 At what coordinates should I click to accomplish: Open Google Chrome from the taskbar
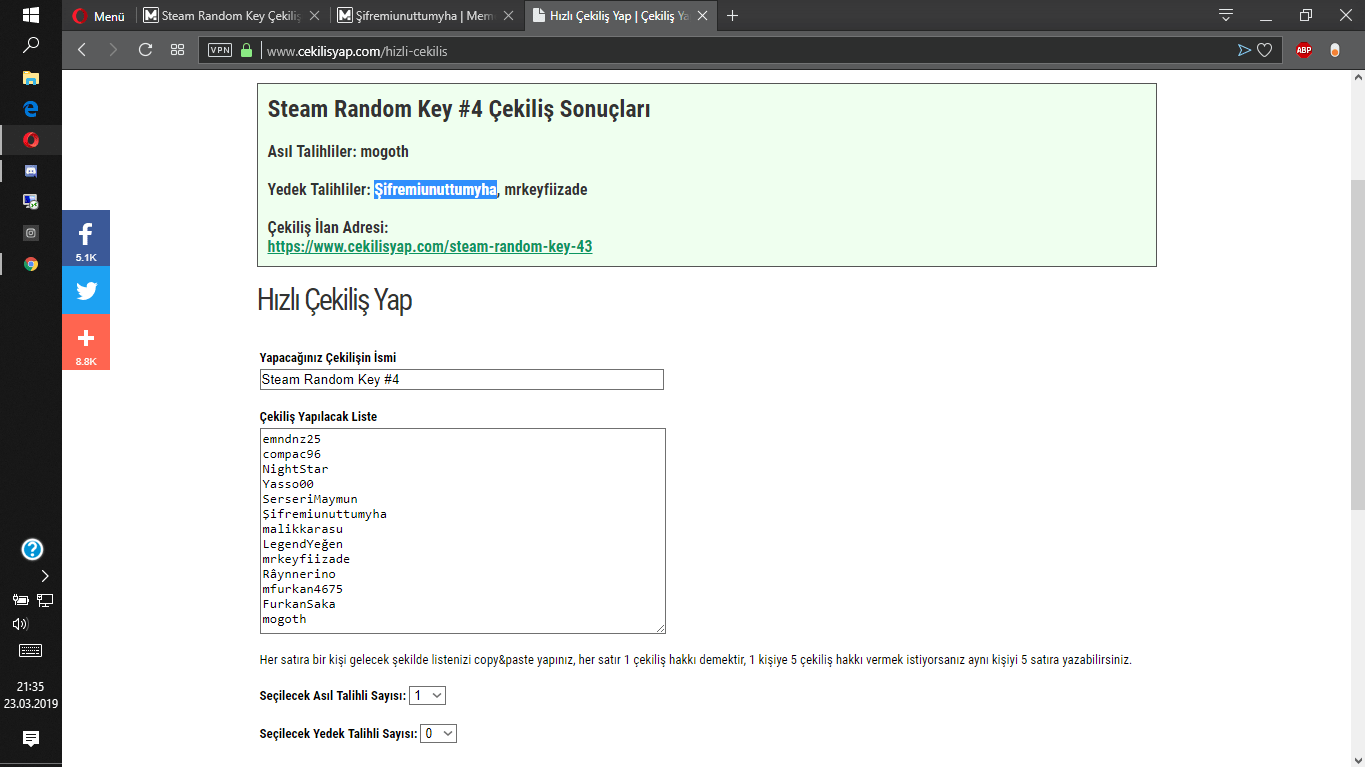[31, 264]
